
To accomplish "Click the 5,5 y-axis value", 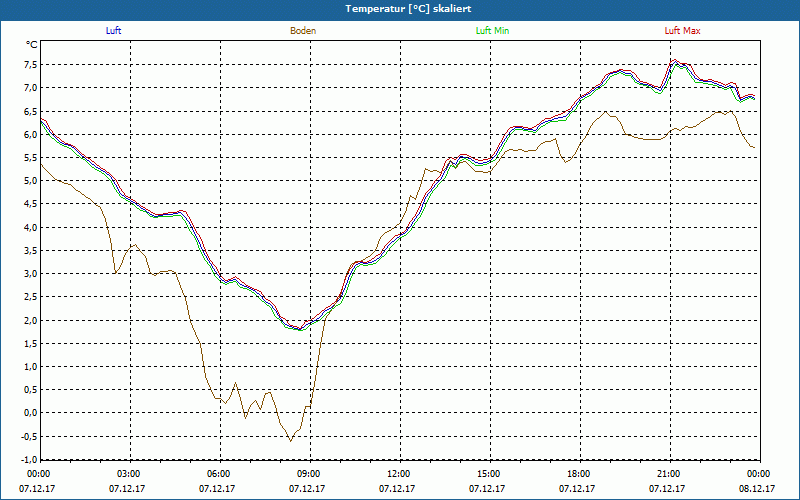I will pyautogui.click(x=30, y=158).
